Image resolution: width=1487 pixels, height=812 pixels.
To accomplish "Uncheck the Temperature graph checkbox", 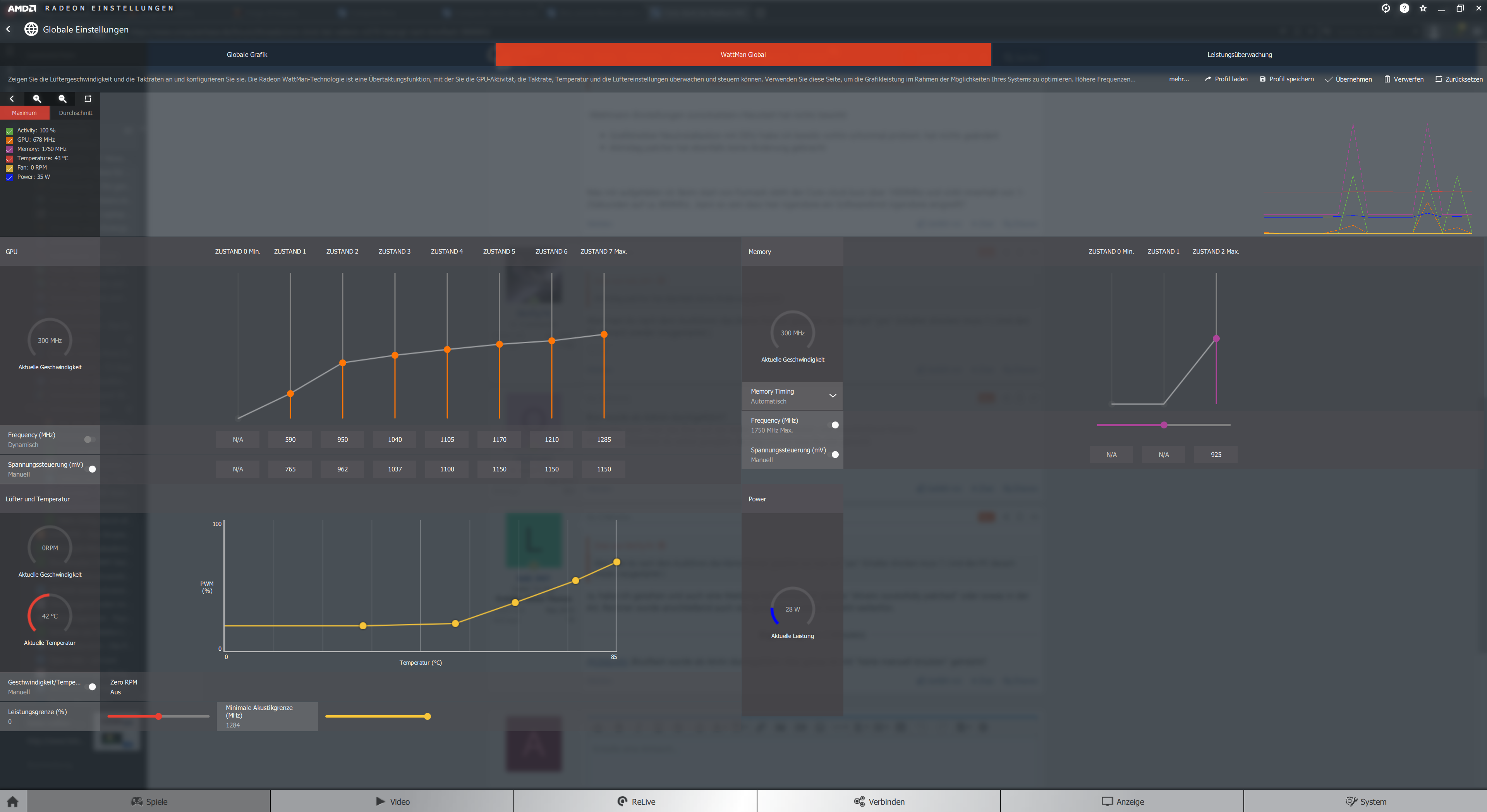I will (9, 159).
